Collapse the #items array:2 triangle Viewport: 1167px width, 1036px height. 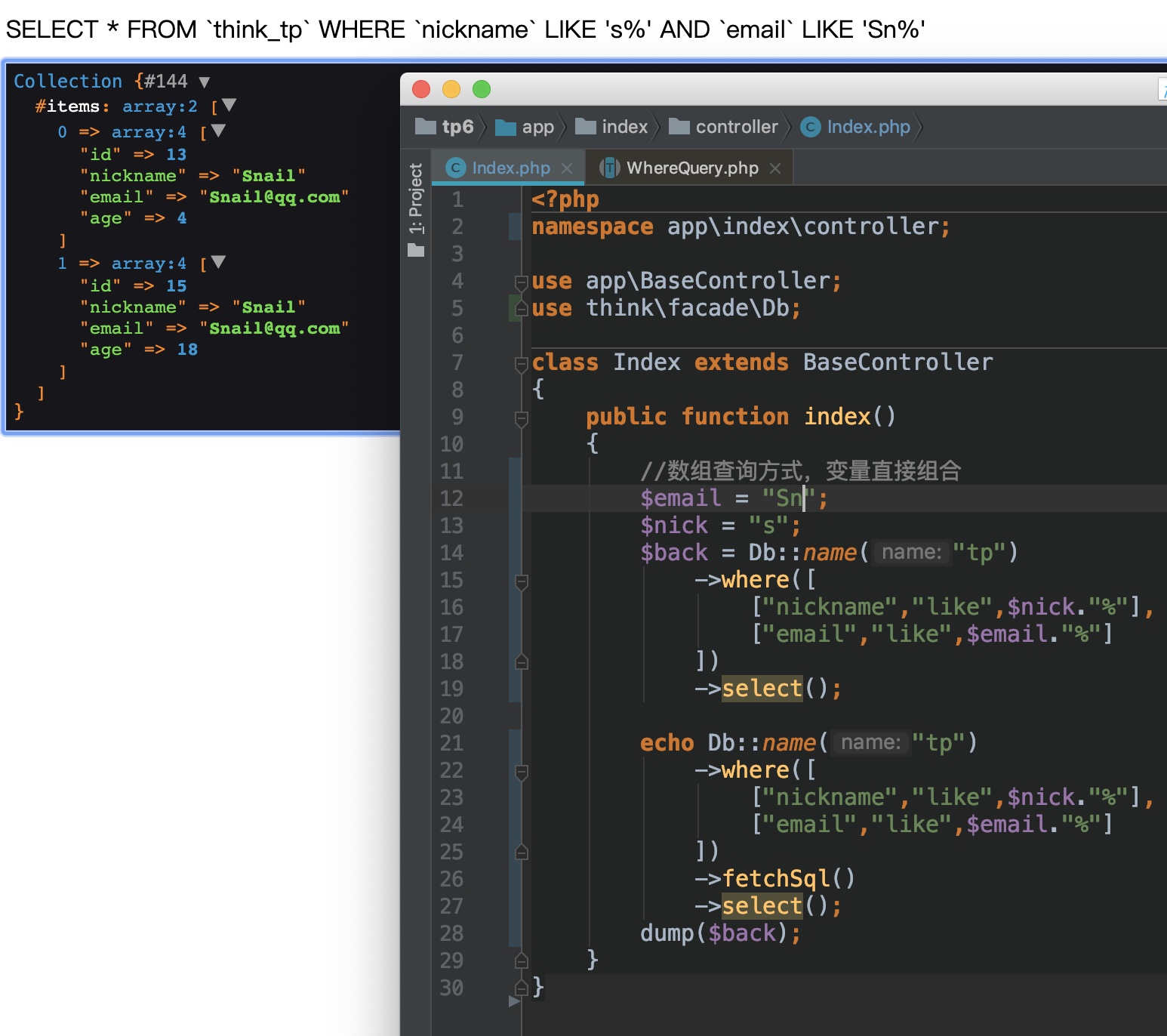229,105
